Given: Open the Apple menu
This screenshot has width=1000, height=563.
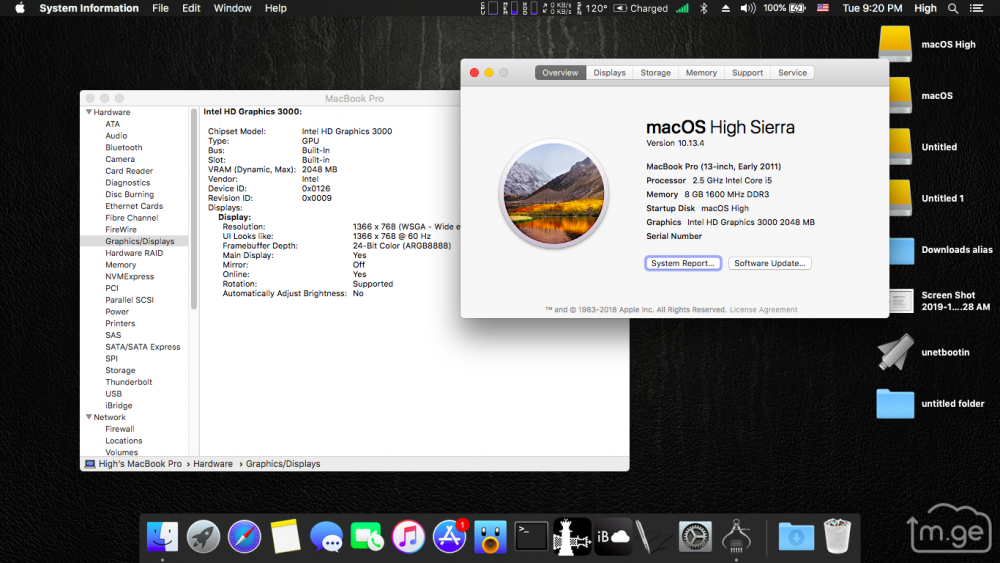Looking at the screenshot, I should coord(19,8).
